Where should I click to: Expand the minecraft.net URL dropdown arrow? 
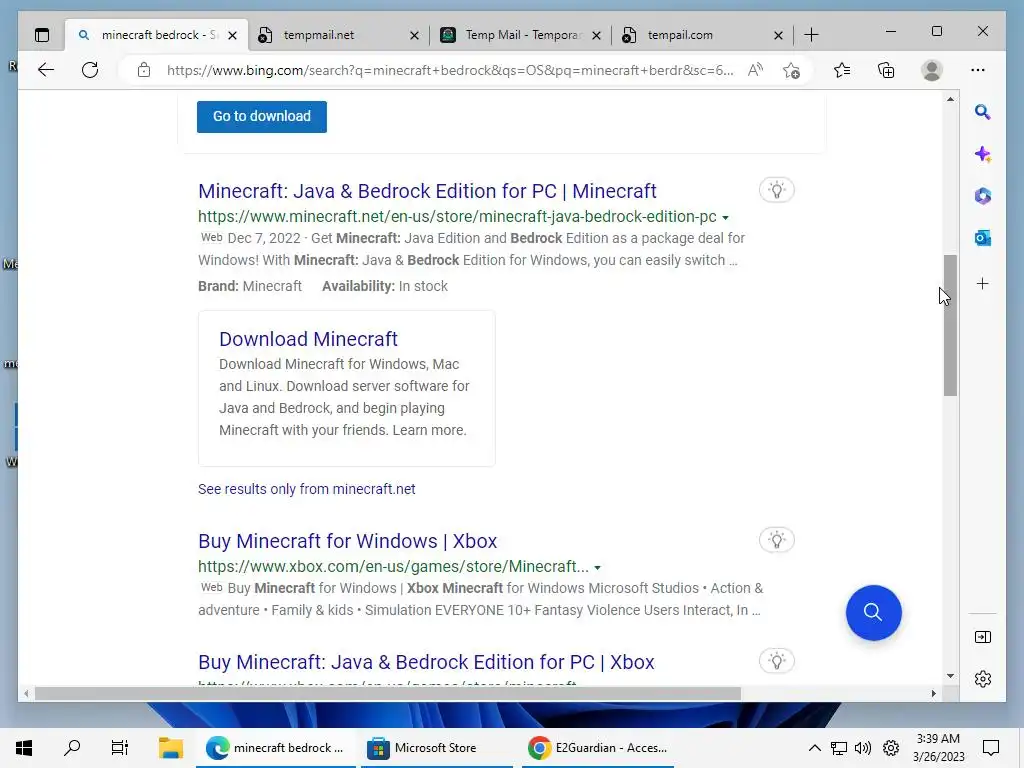[x=725, y=217]
